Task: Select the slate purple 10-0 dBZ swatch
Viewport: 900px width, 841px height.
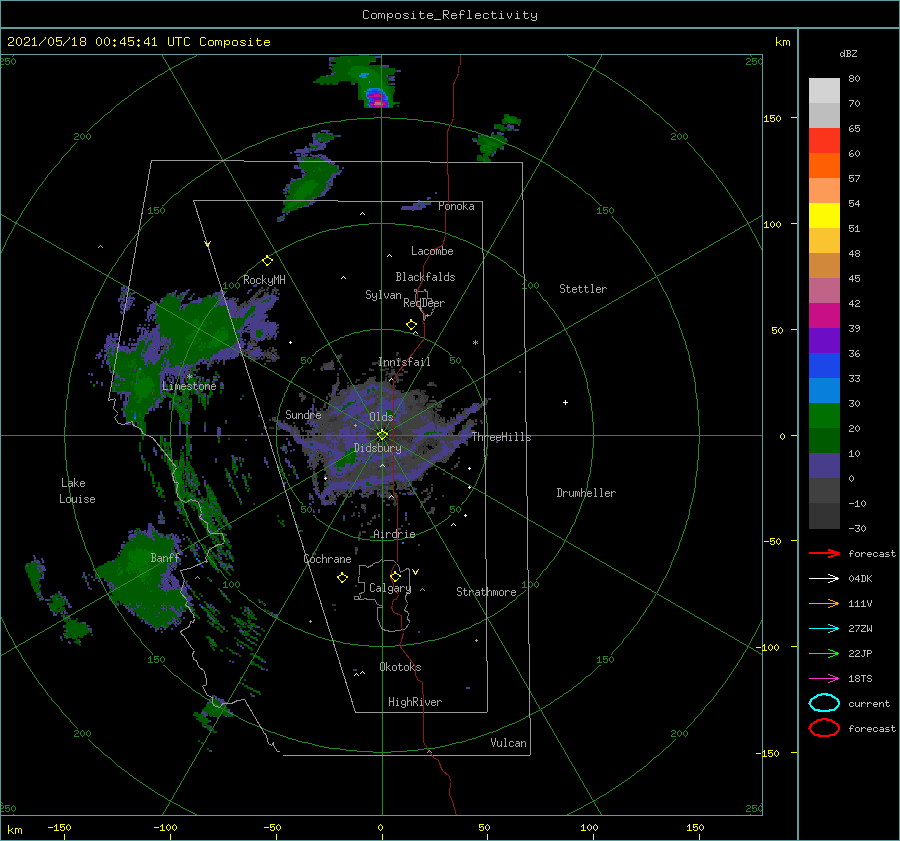Action: coord(824,466)
